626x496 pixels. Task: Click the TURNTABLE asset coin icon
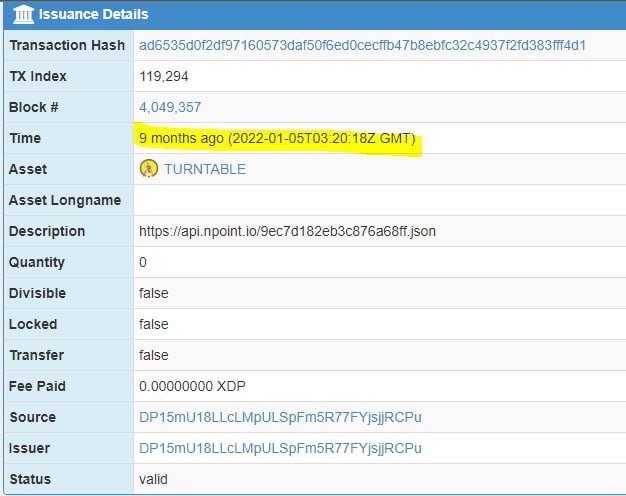(149, 169)
